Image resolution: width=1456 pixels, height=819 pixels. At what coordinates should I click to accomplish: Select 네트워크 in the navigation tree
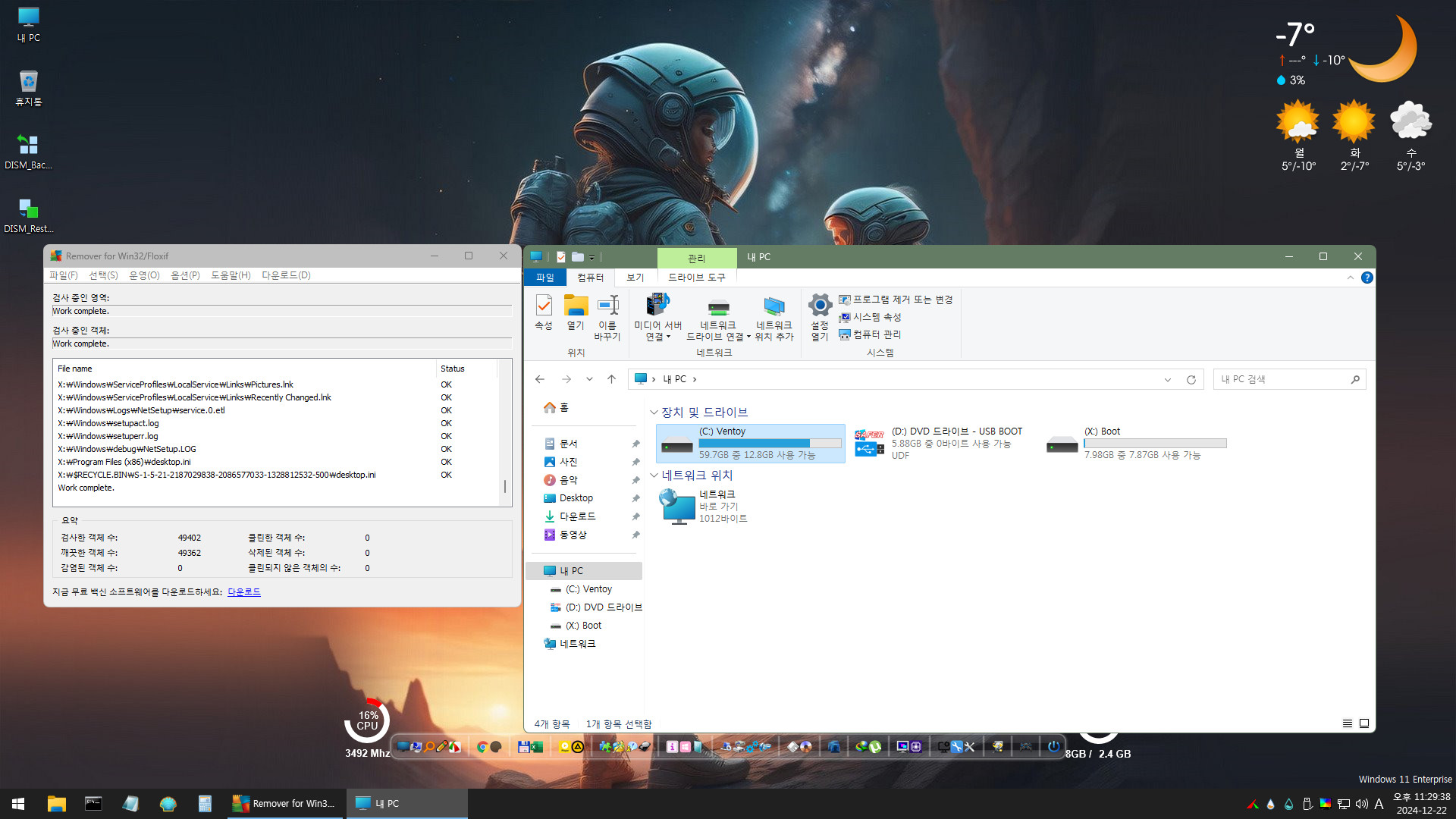pos(577,644)
